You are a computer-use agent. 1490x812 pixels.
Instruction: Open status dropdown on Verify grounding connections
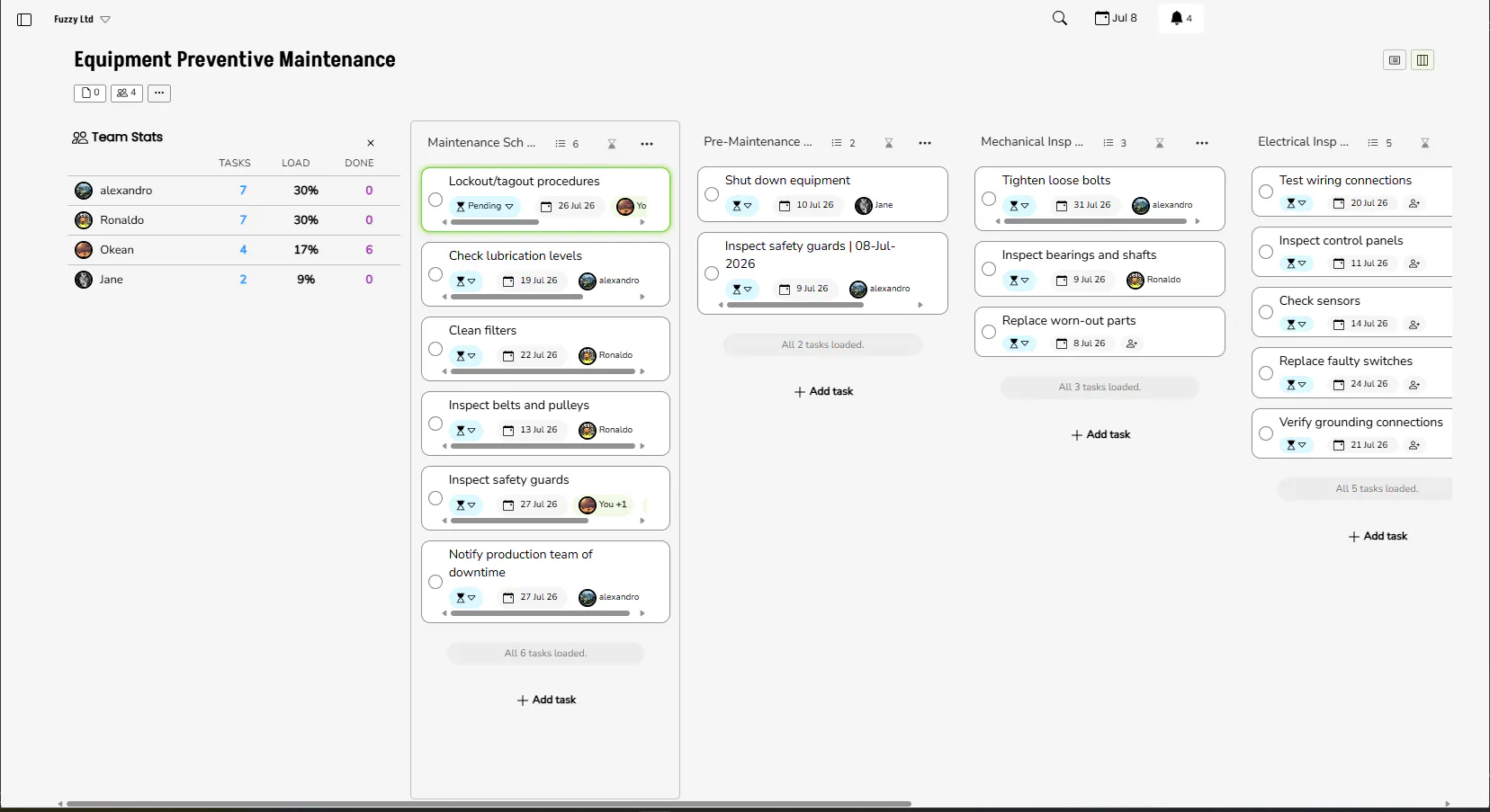[1297, 445]
